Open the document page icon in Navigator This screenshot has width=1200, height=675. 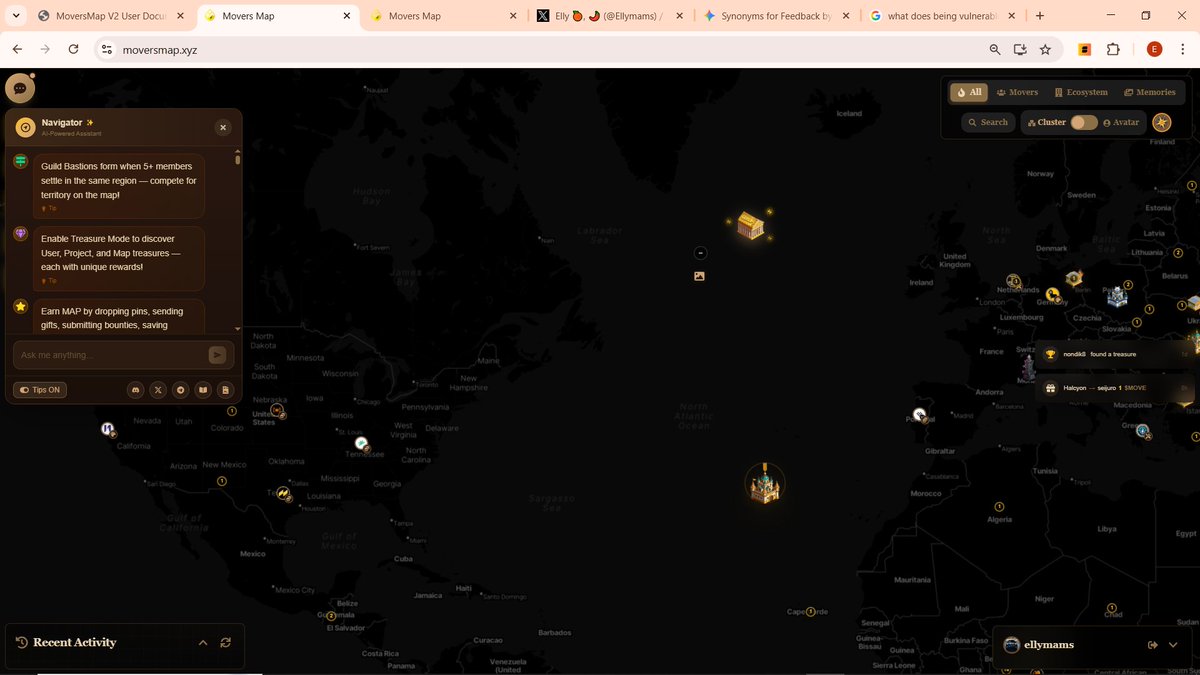(x=226, y=390)
